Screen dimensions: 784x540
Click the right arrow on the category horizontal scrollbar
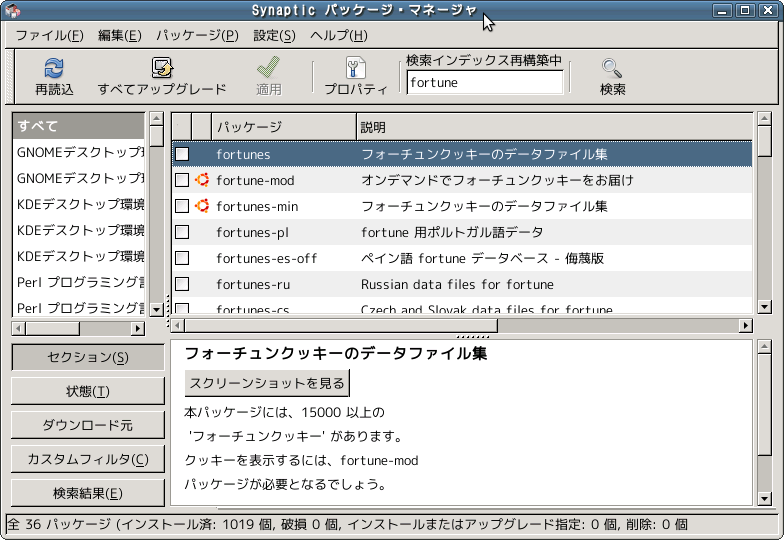coord(138,328)
